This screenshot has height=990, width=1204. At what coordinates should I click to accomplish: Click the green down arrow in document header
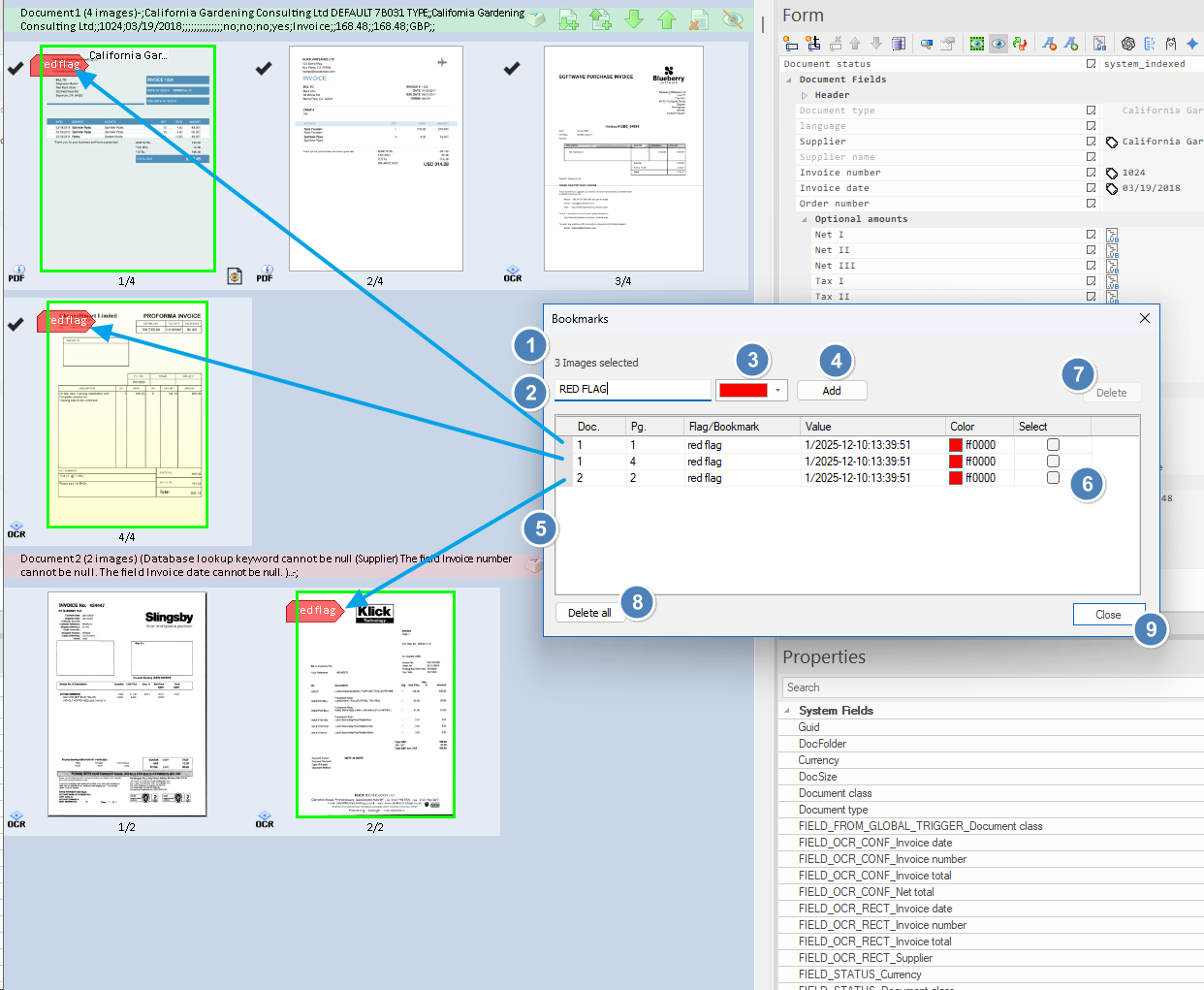click(x=634, y=18)
